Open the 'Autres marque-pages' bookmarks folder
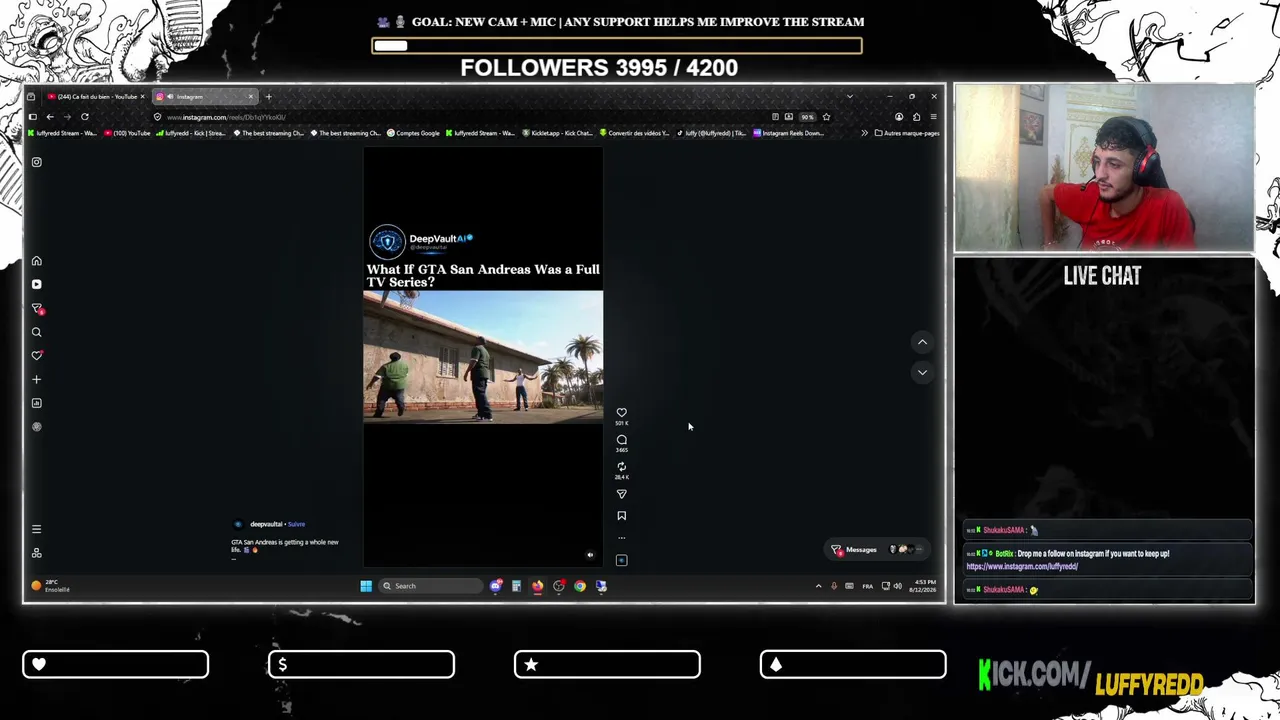1280x720 pixels. (x=907, y=133)
